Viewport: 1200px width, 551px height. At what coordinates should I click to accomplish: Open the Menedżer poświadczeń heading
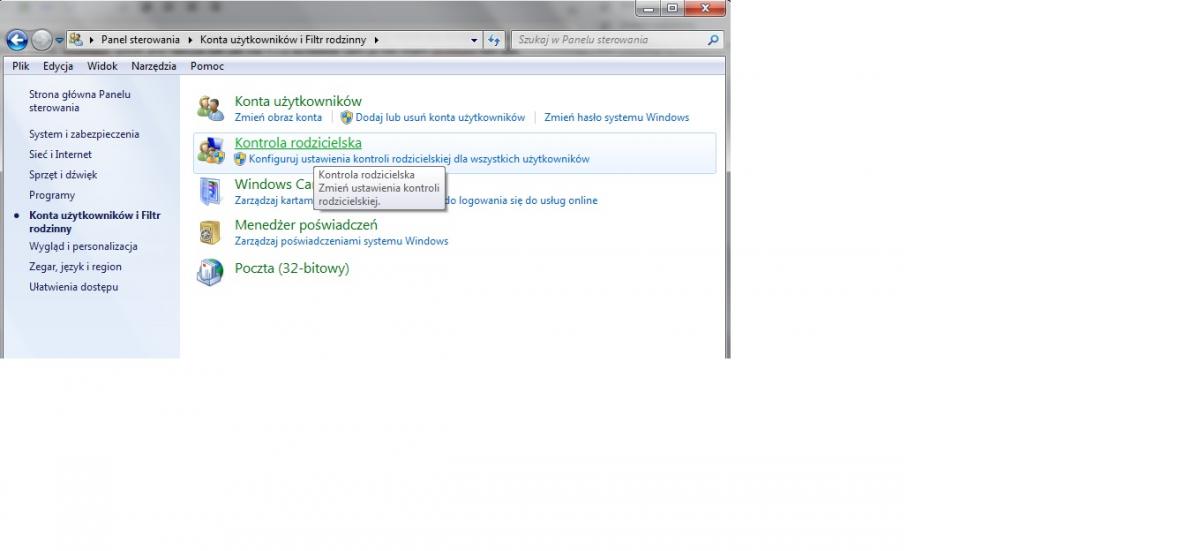306,225
